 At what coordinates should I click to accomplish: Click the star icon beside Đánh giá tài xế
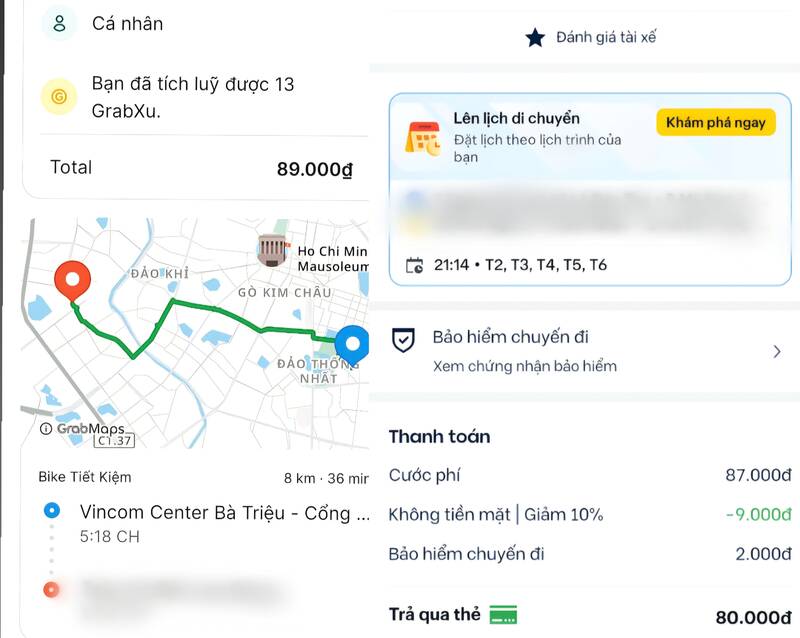click(x=535, y=38)
